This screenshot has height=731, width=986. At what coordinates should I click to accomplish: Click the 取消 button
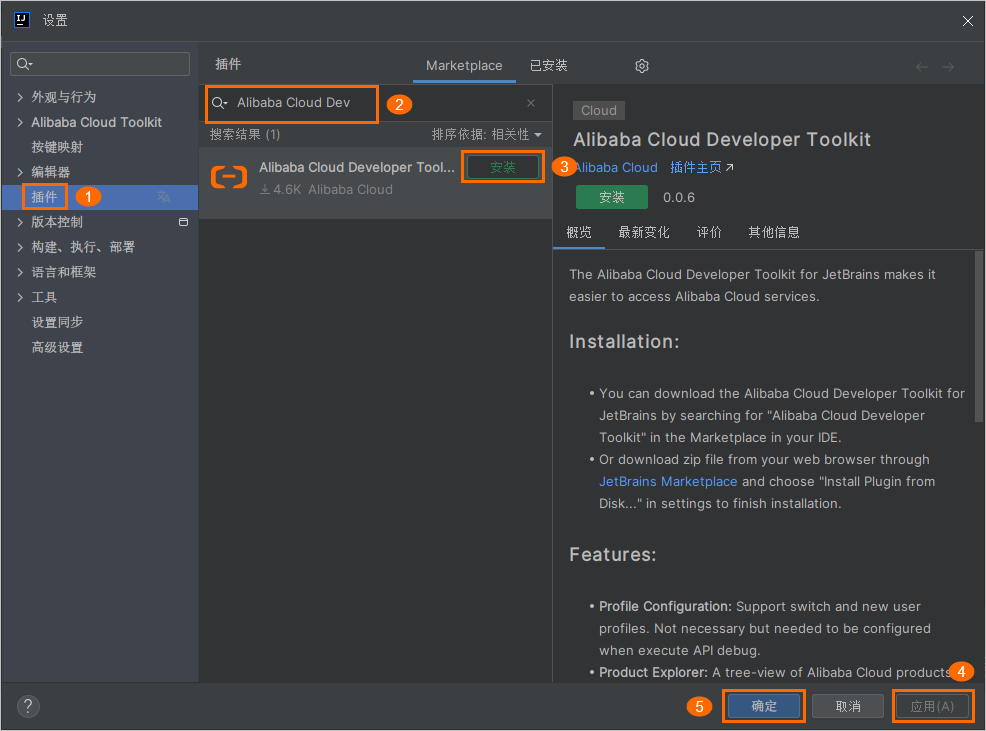(848, 706)
